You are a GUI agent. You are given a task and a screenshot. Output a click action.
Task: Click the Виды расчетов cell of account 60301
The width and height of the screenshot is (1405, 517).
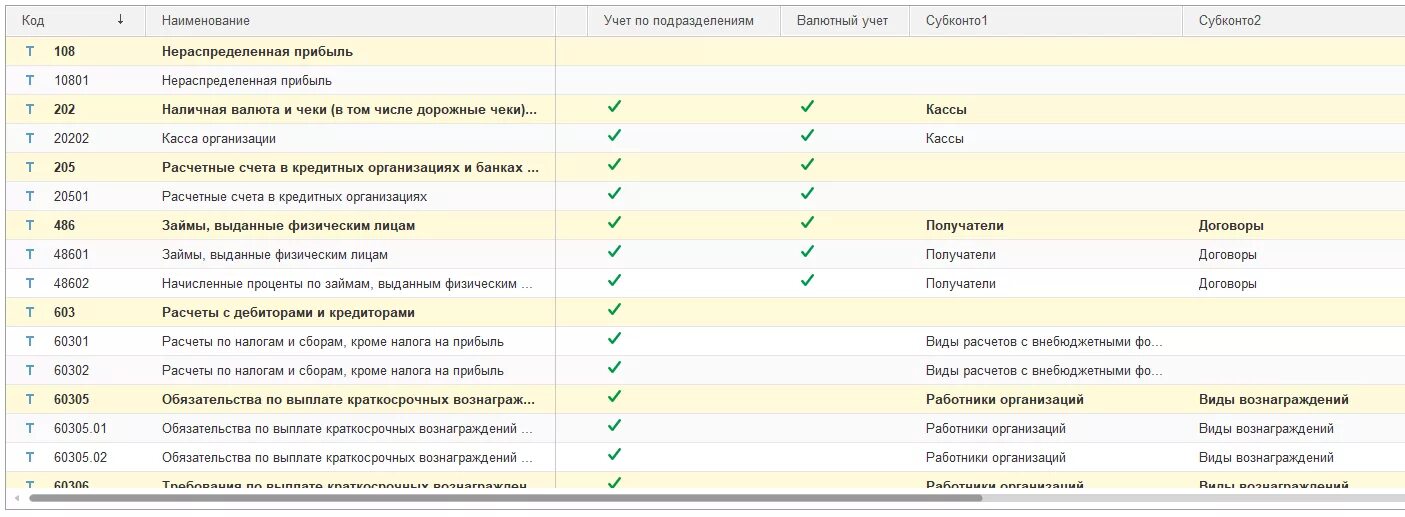click(1046, 341)
